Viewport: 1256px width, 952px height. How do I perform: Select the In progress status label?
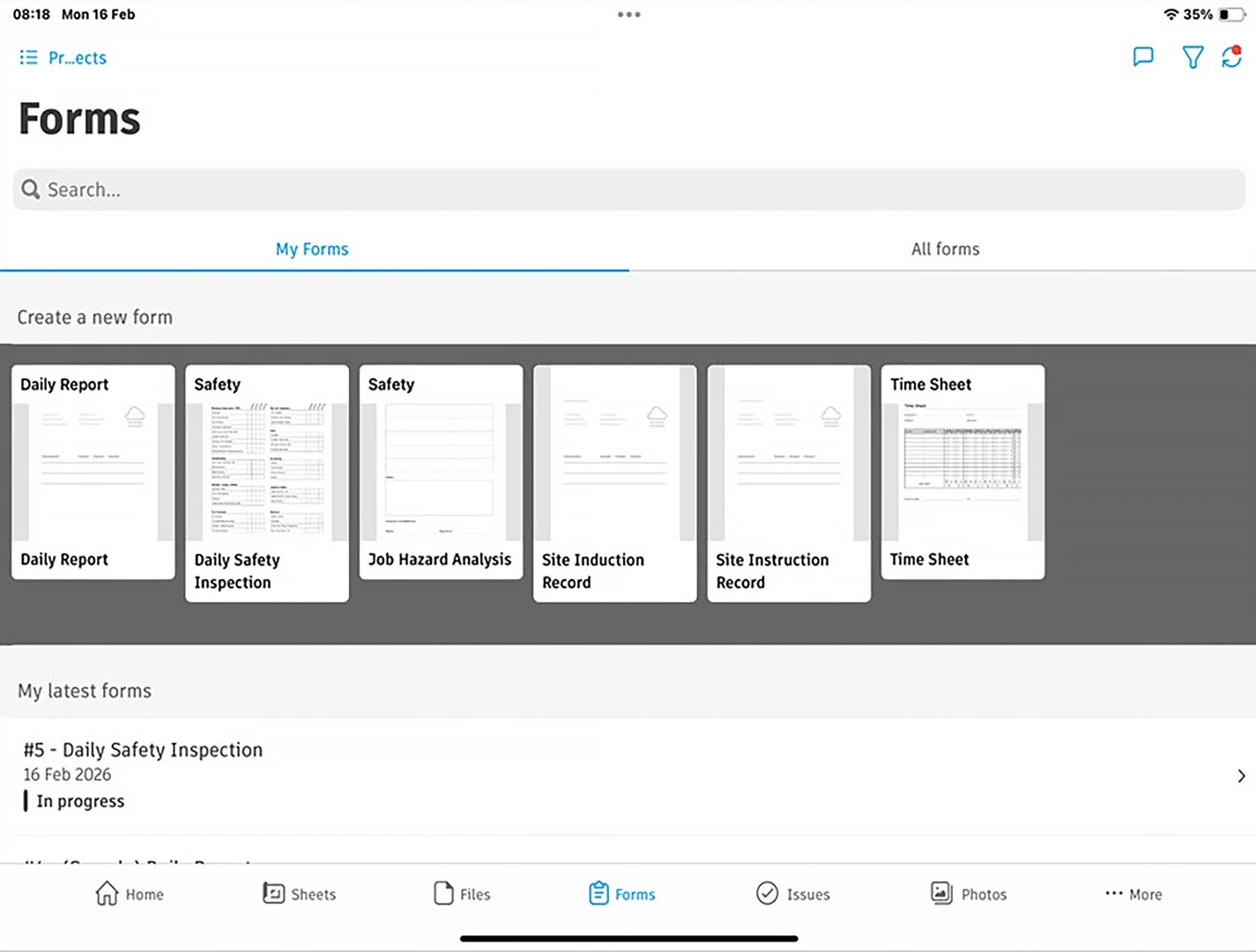pos(80,801)
